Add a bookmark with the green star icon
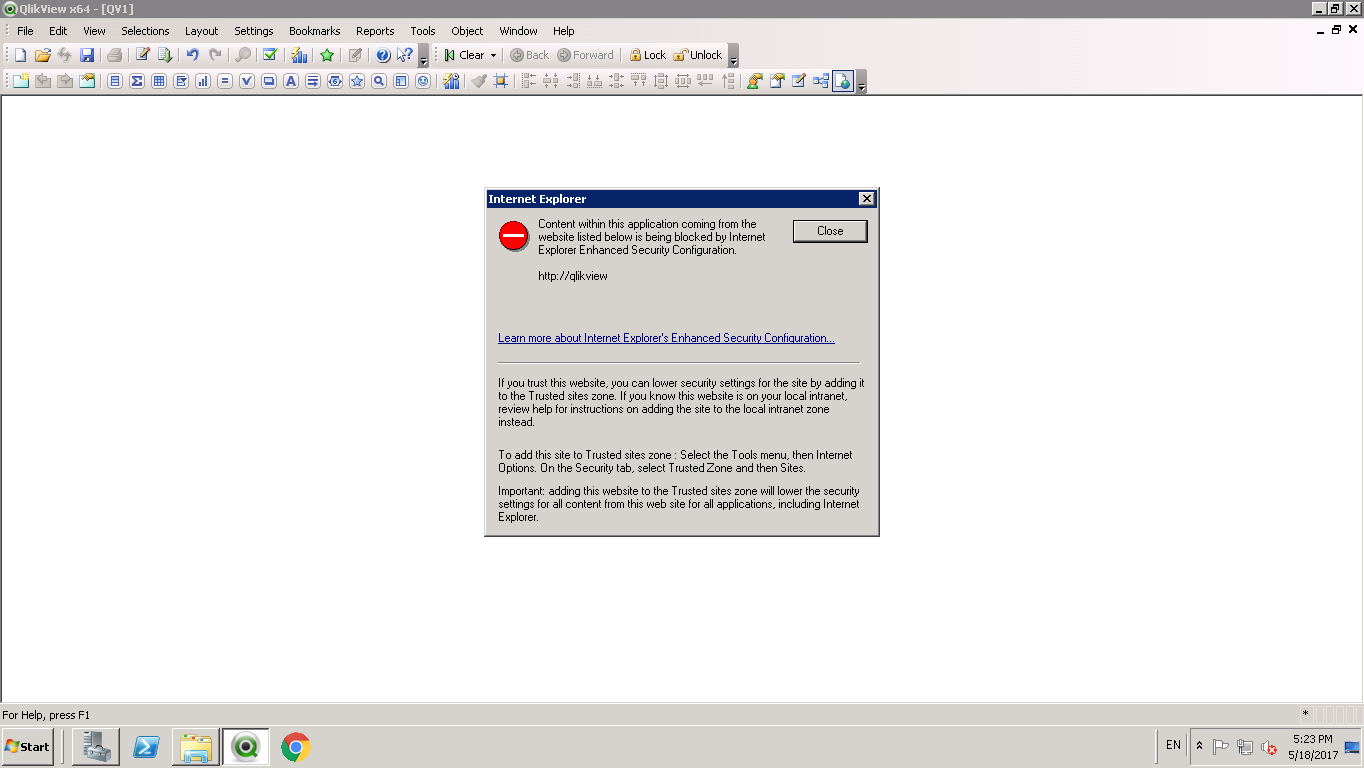Viewport: 1364px width, 768px height. [327, 55]
